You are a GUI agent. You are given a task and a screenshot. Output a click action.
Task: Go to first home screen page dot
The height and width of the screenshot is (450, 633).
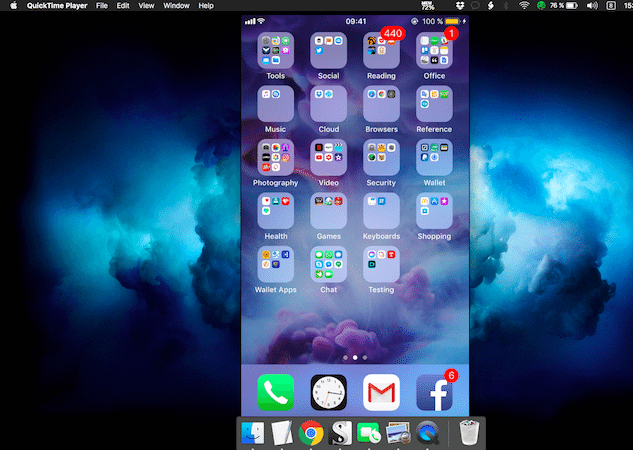point(345,358)
